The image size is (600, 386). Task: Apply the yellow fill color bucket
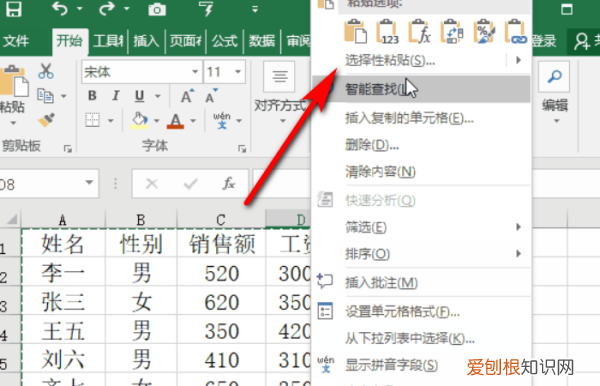pyautogui.click(x=139, y=120)
